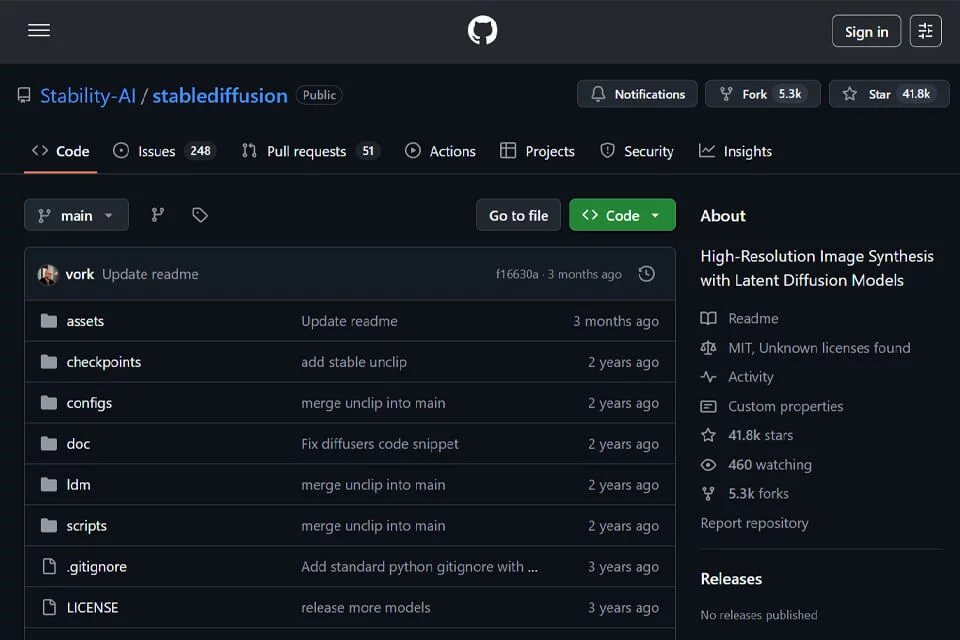The height and width of the screenshot is (640, 960).
Task: Open the doc folder
Action: tap(78, 444)
